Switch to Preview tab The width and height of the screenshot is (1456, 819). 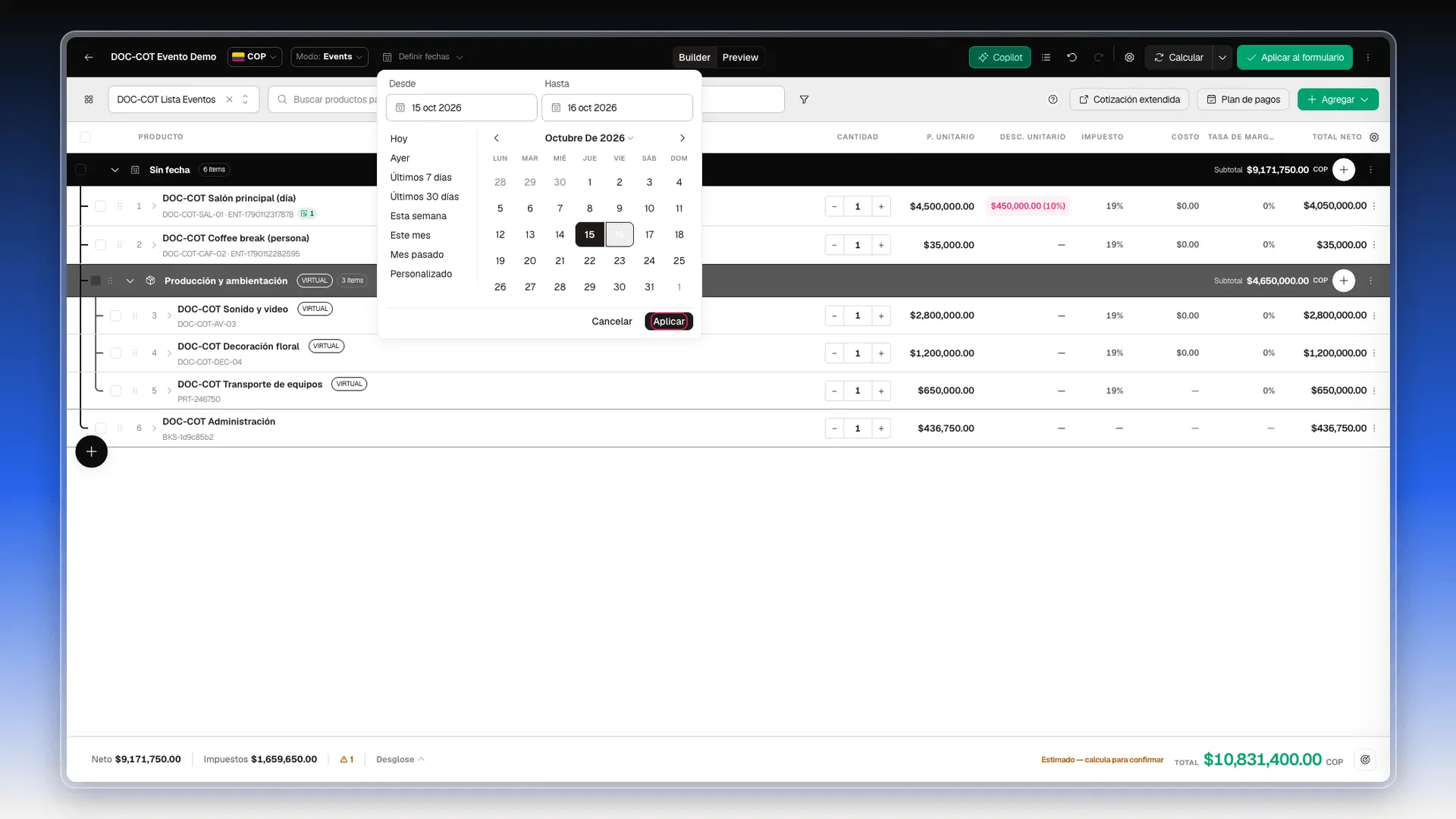[x=740, y=58]
